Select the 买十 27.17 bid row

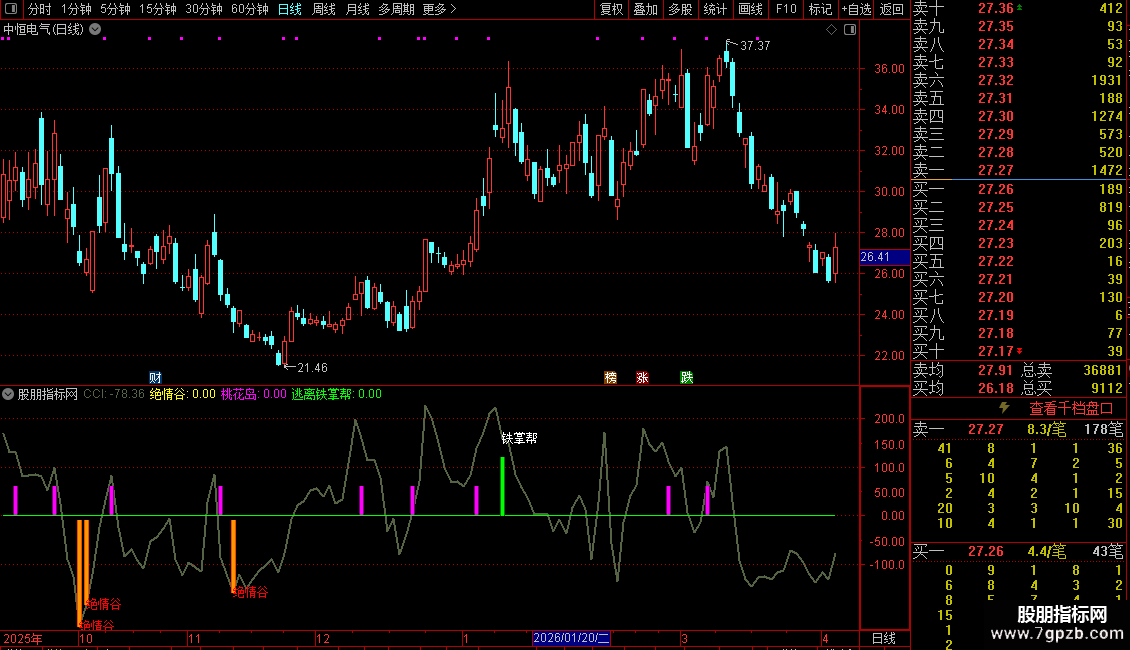[x=1018, y=351]
